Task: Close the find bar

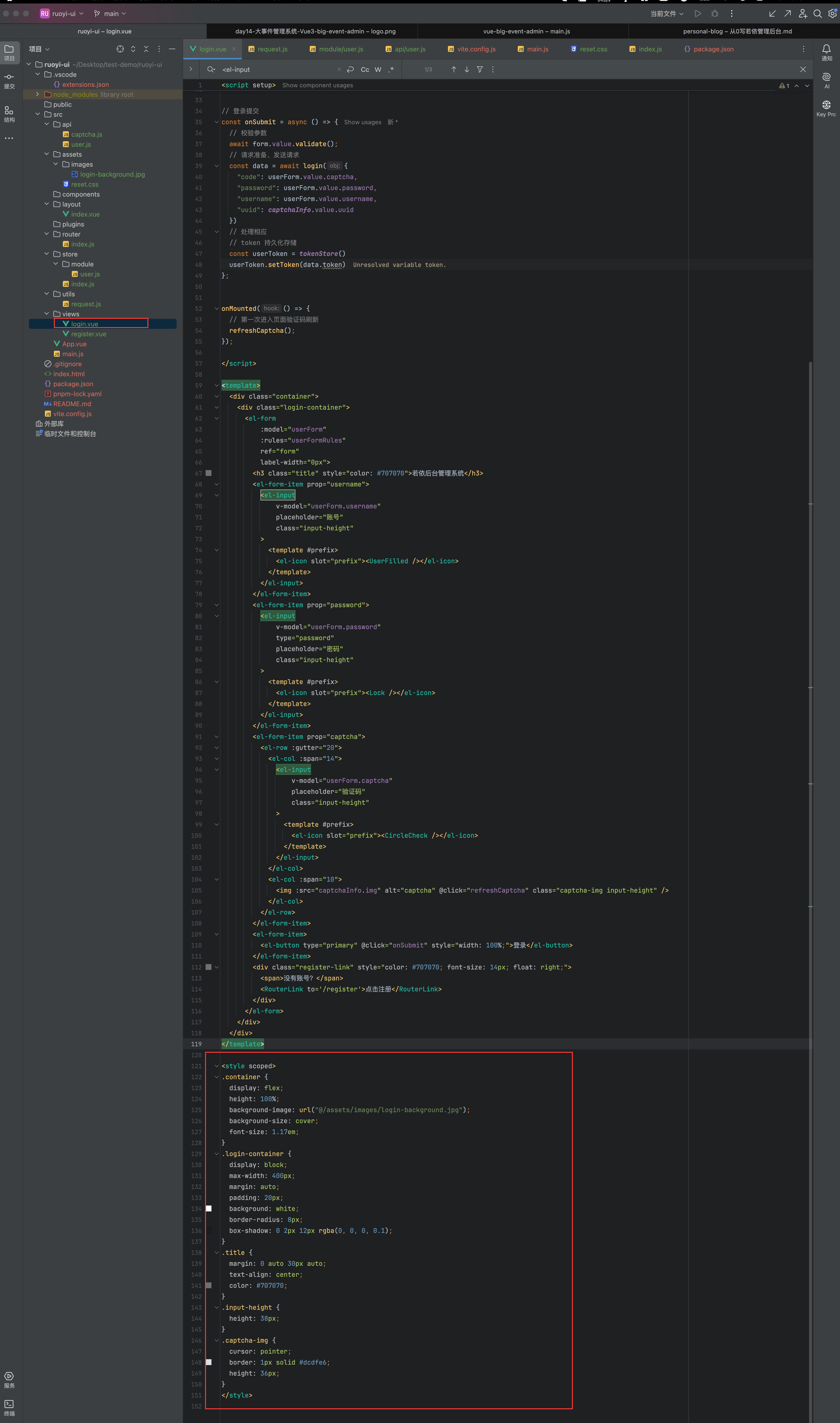Action: [803, 70]
